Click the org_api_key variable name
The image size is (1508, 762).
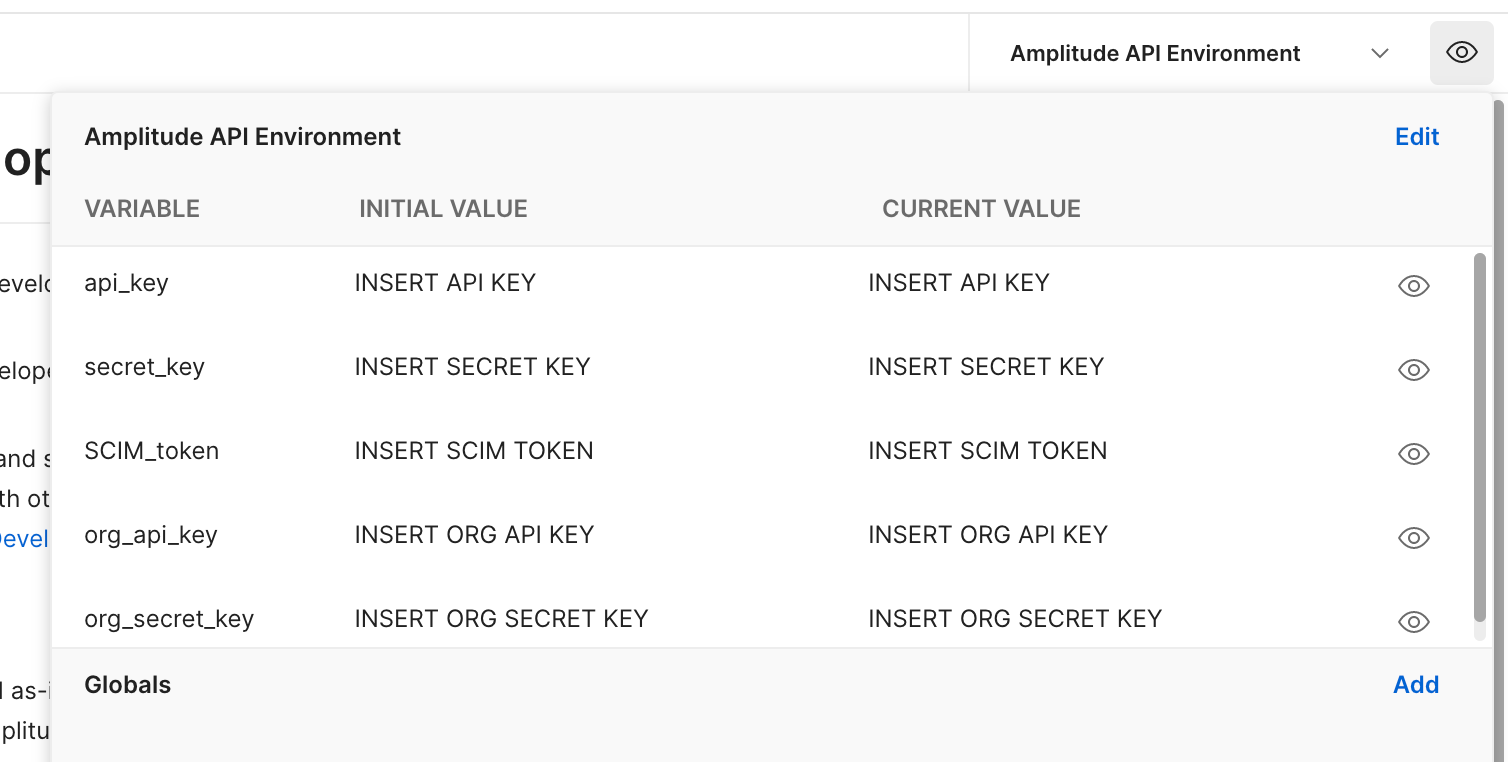[x=151, y=535]
